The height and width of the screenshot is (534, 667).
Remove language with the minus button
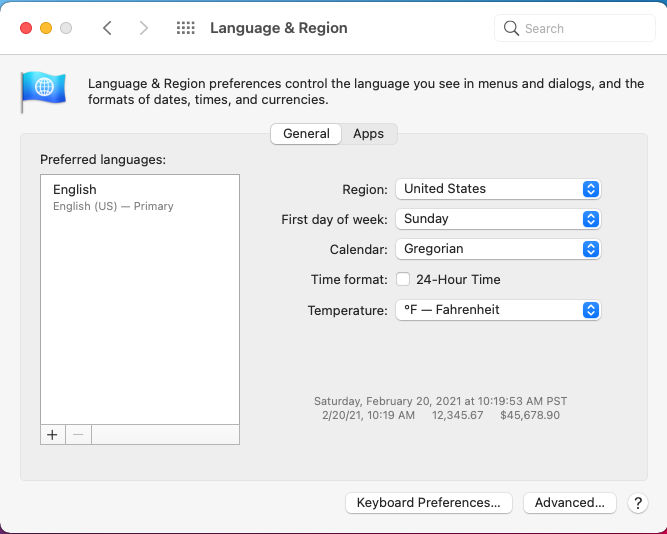(78, 434)
